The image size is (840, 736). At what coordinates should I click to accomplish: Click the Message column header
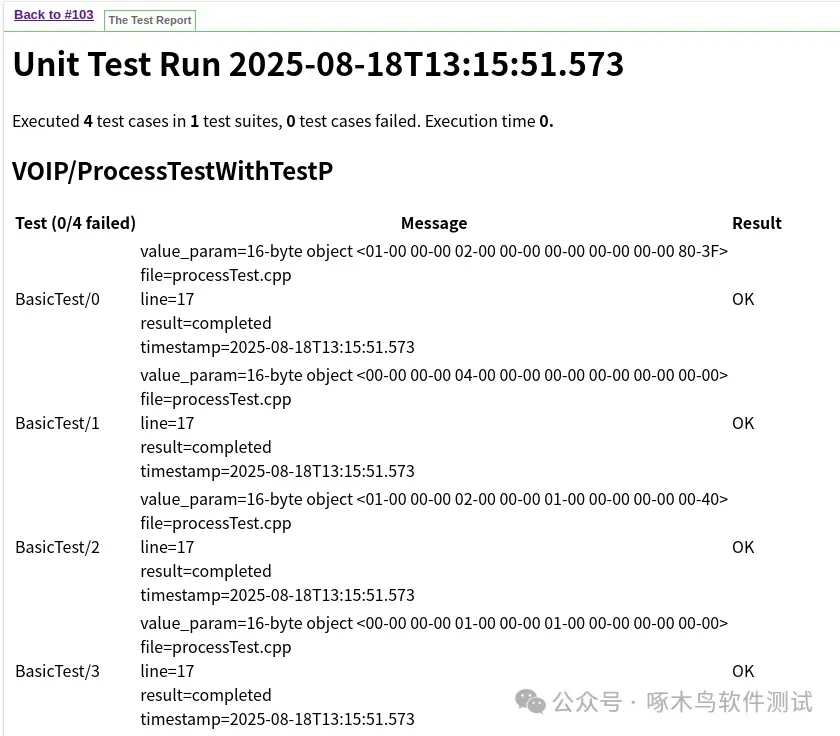434,223
